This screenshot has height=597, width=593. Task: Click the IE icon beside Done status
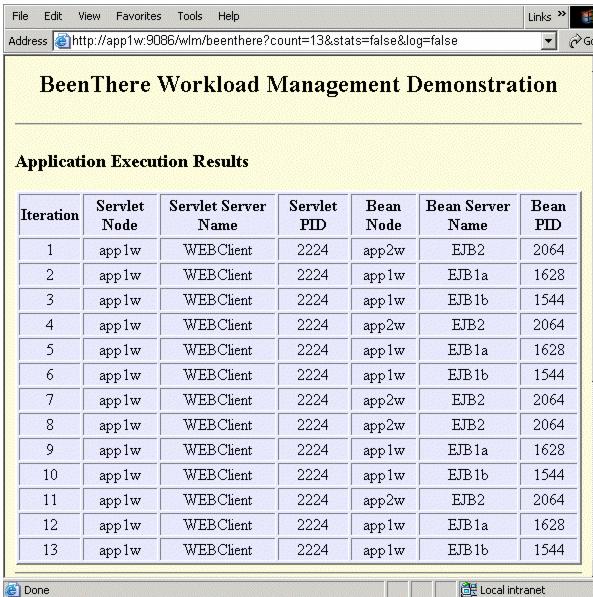12,590
